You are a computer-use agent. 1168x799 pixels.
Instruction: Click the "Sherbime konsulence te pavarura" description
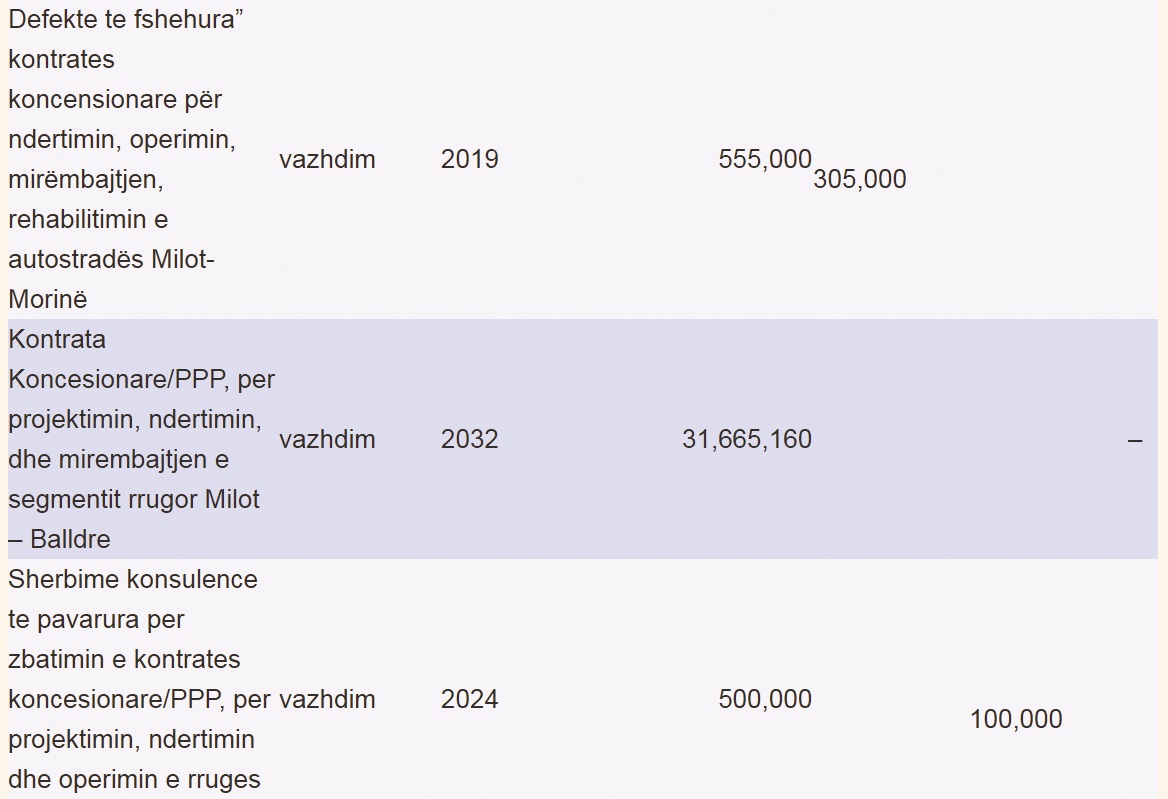click(x=139, y=681)
